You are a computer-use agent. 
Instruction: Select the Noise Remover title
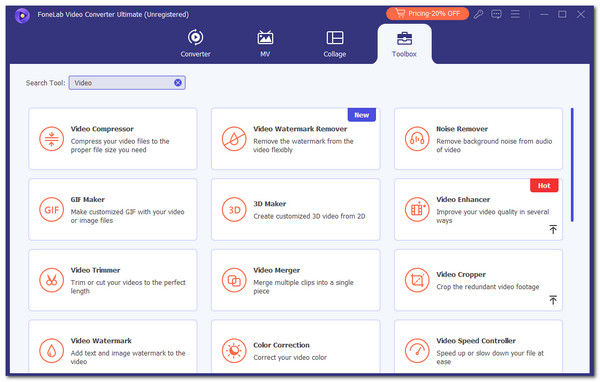pyautogui.click(x=462, y=129)
